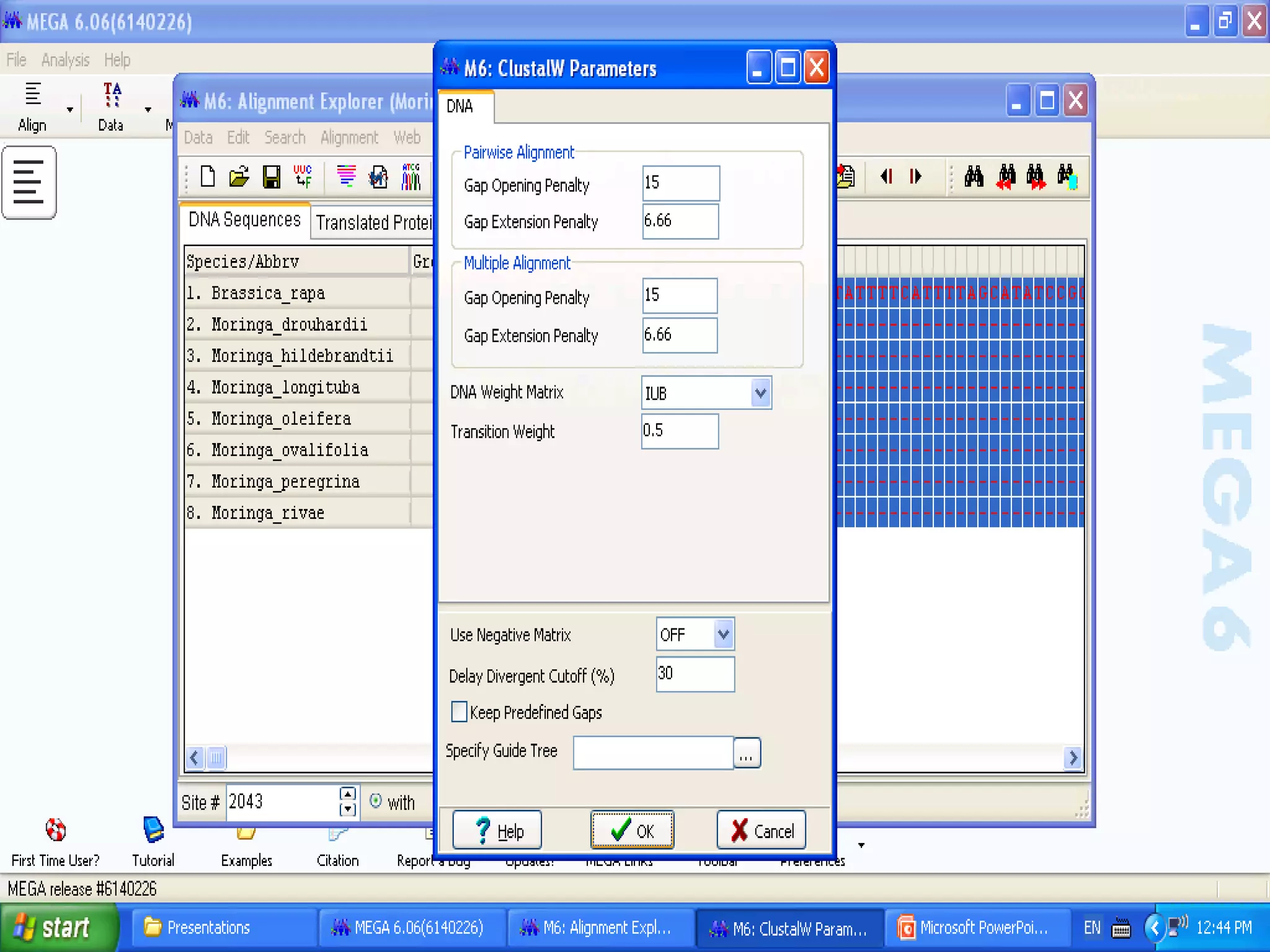
Task: Select Brassica_rapa sequence row
Action: (298, 293)
